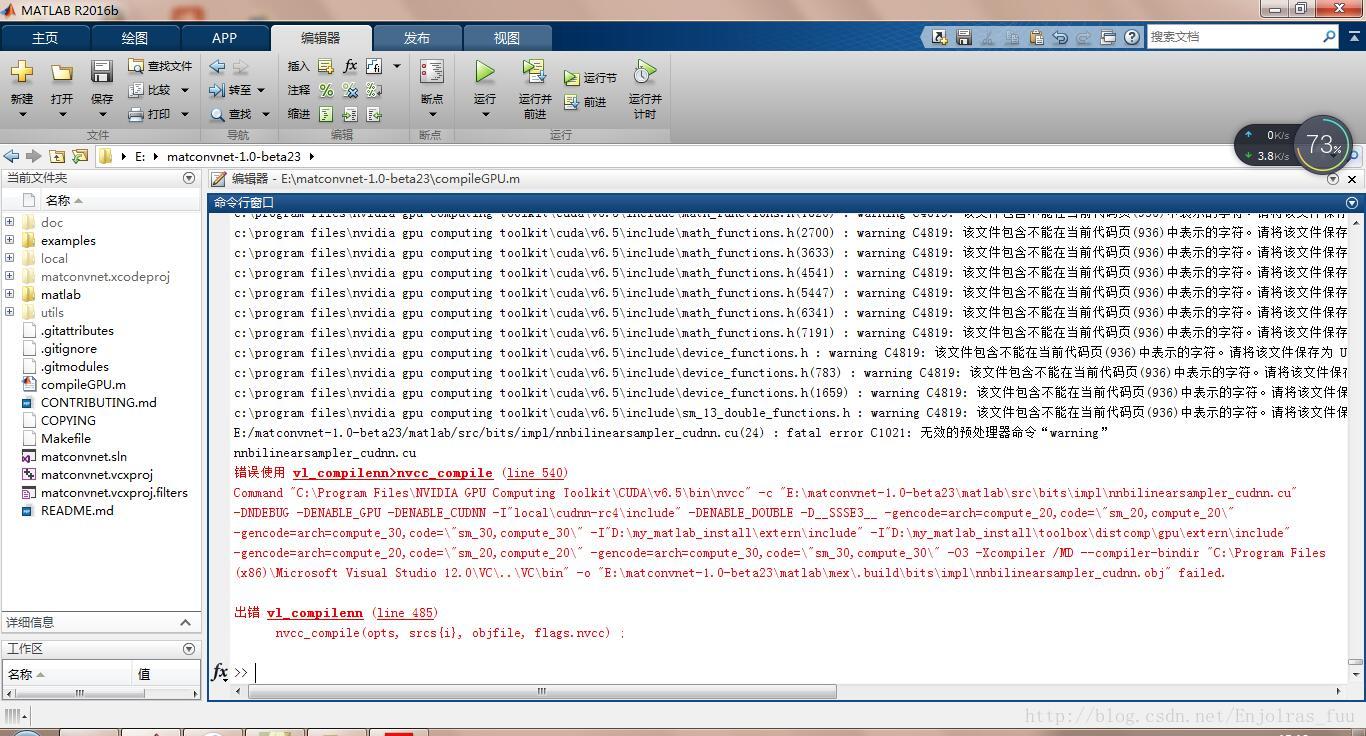Click the uncomment icon with the cross
This screenshot has width=1366, height=736.
pyautogui.click(x=350, y=90)
